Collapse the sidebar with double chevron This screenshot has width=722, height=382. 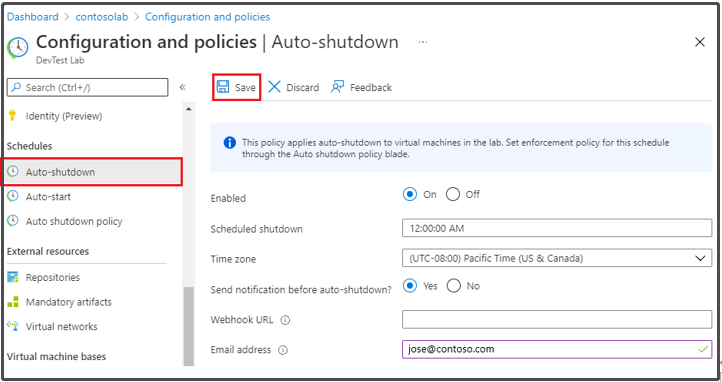point(183,87)
